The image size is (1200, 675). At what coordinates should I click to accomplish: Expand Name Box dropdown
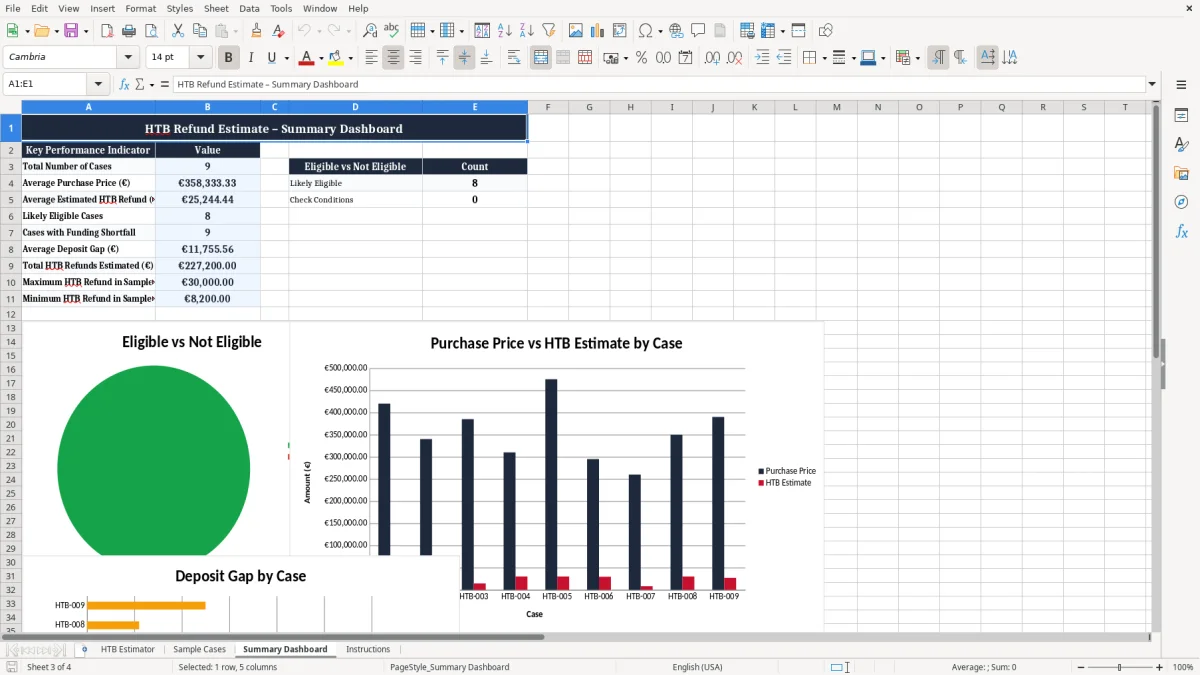pyautogui.click(x=98, y=84)
